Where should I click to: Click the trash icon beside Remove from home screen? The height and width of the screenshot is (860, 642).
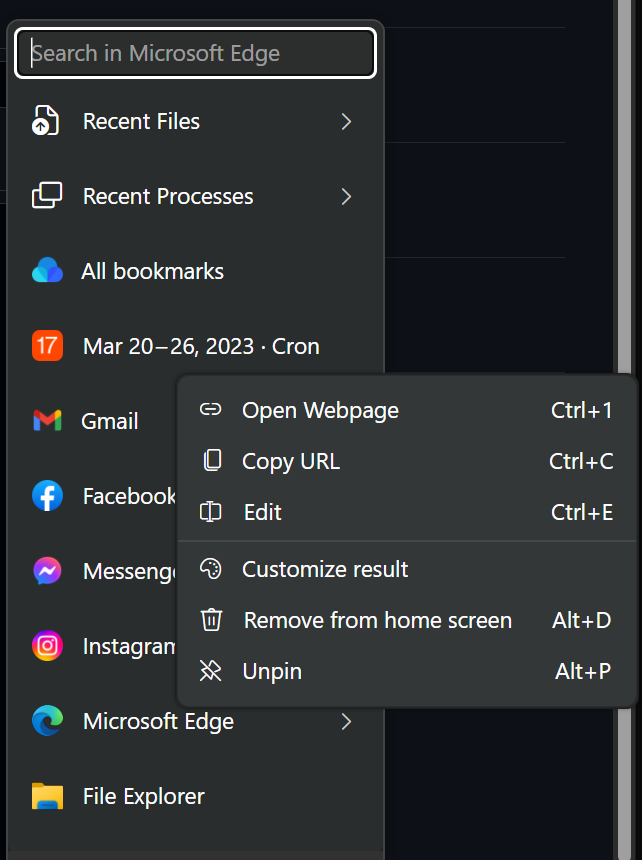(210, 620)
